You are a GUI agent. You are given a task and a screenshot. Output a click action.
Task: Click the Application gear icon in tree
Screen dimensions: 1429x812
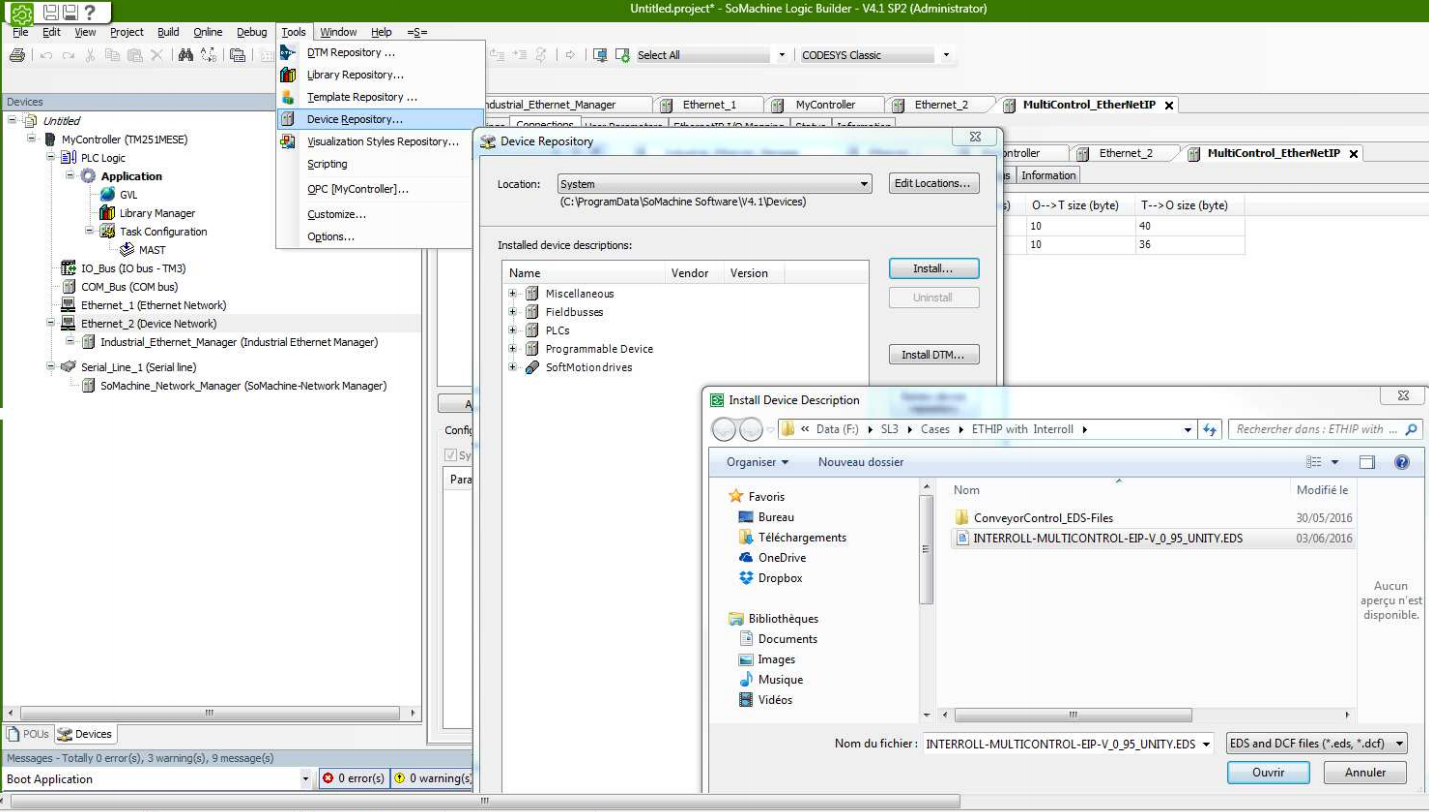88,177
